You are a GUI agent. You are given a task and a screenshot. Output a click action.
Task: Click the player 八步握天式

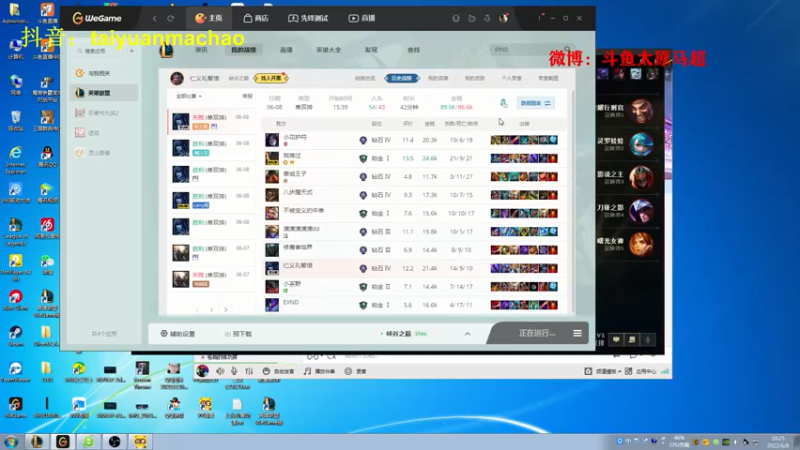pyautogui.click(x=298, y=192)
